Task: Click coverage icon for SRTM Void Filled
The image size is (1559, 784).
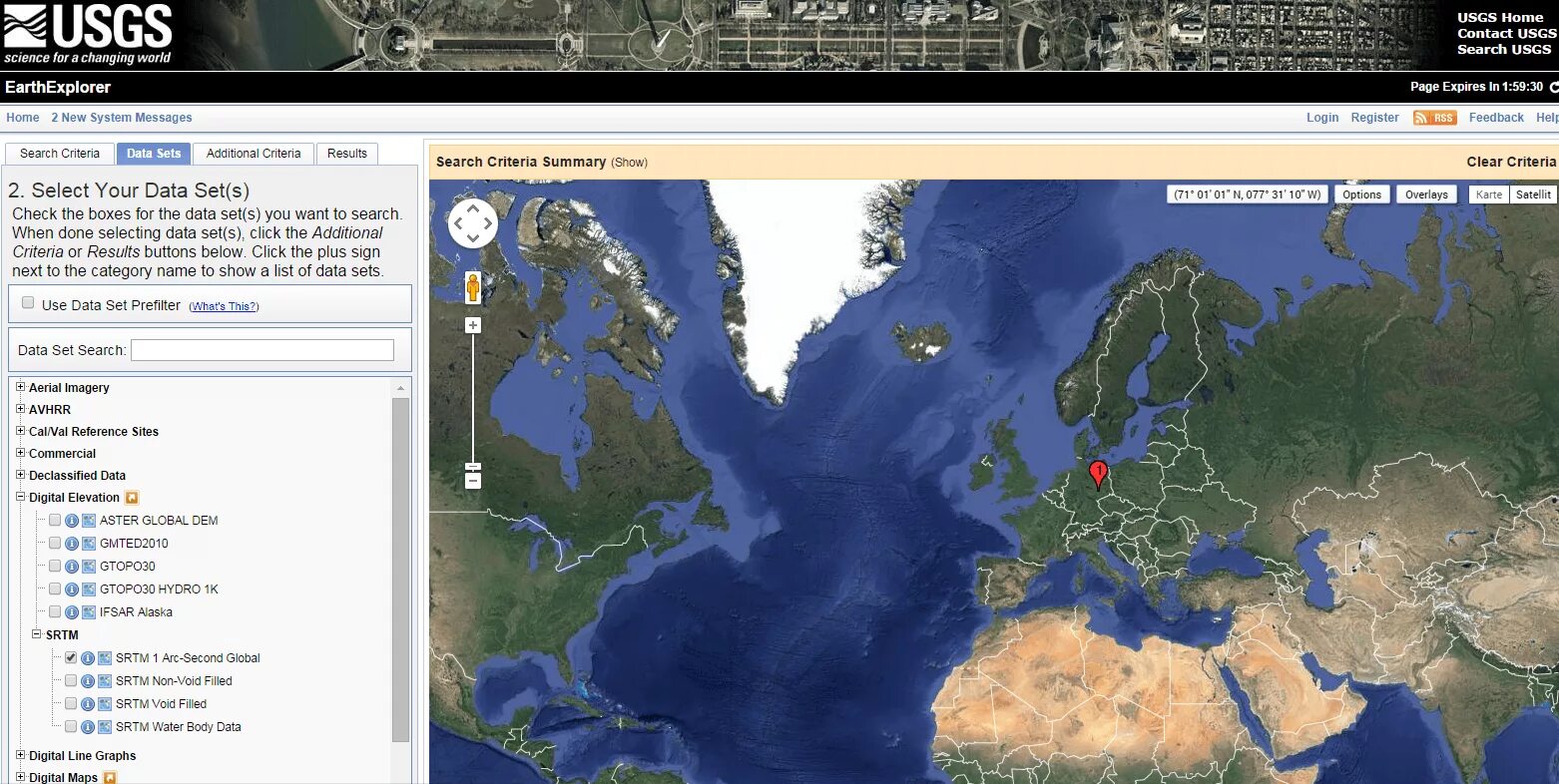Action: 105,704
